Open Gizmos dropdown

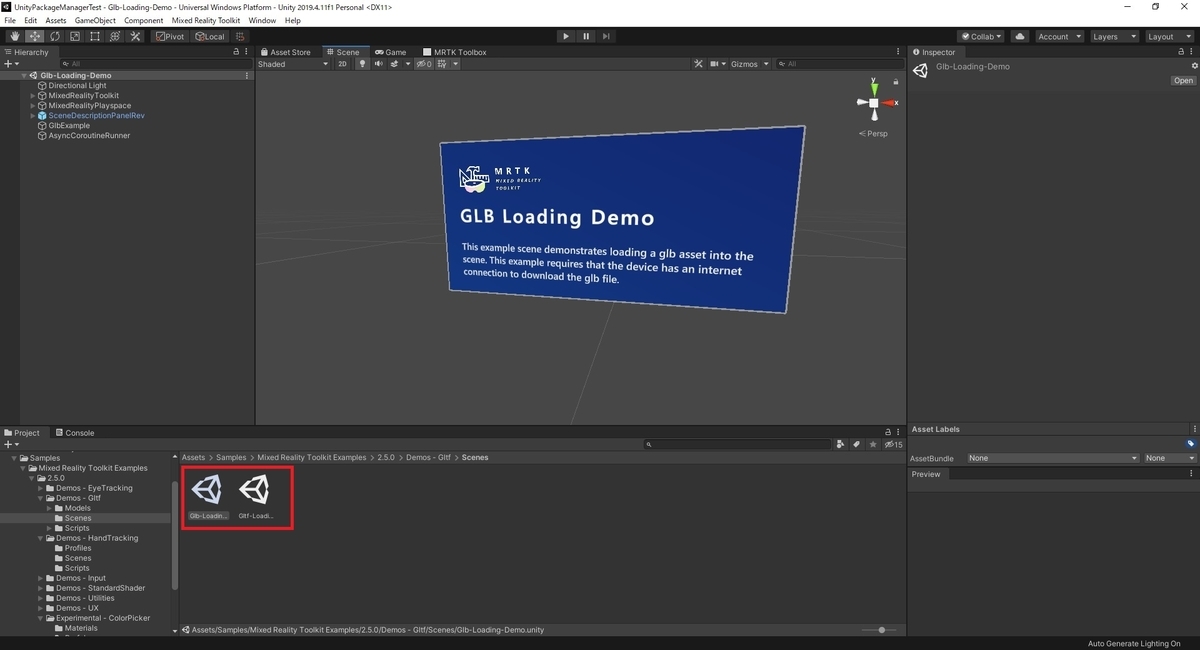point(750,64)
